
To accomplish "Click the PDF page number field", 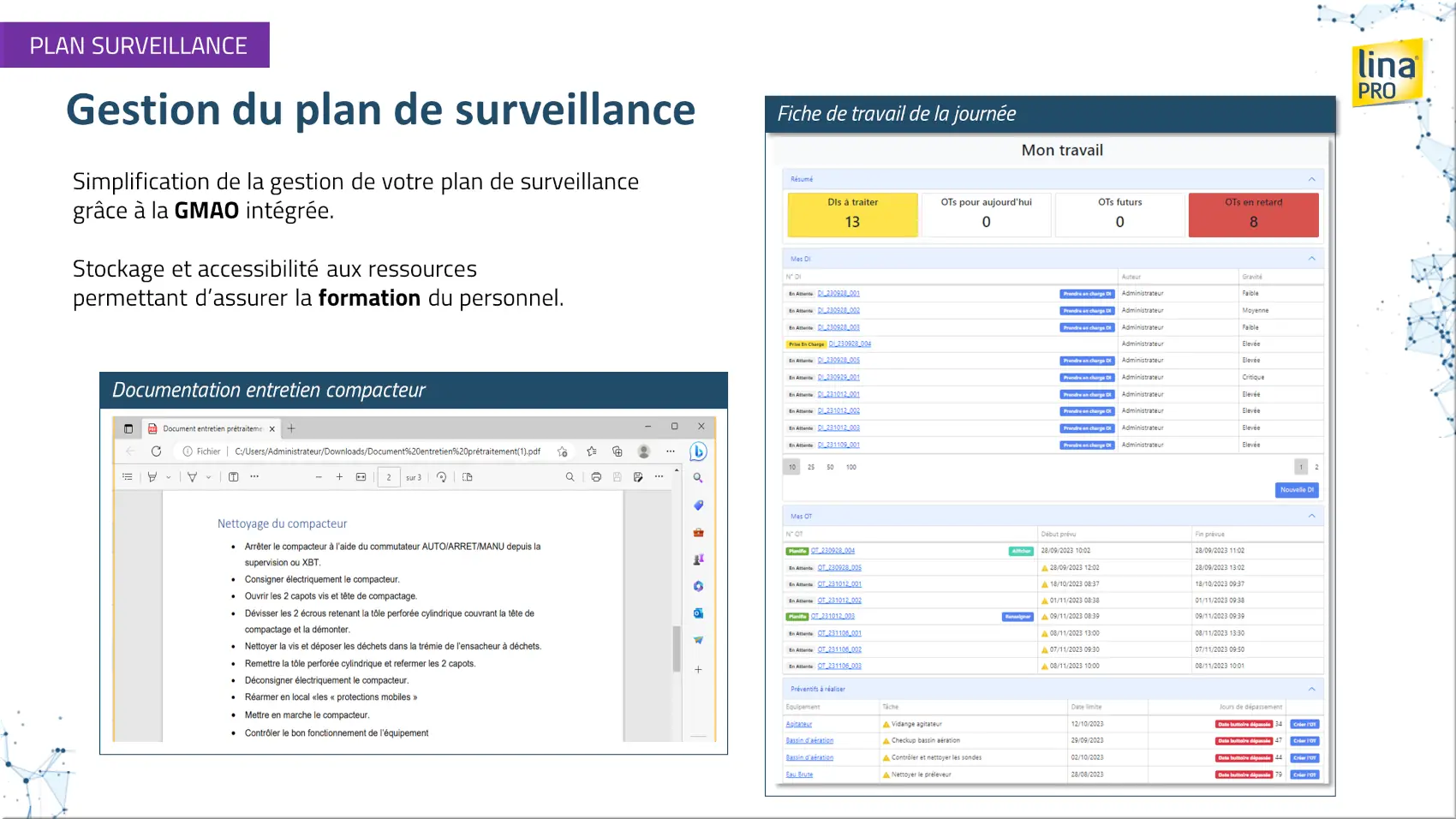I will [x=389, y=477].
